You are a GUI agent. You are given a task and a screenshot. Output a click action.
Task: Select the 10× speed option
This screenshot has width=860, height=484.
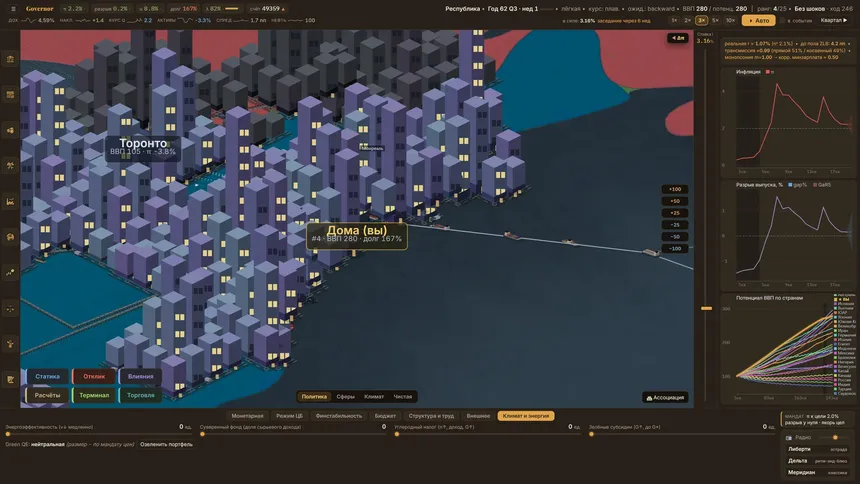(730, 20)
